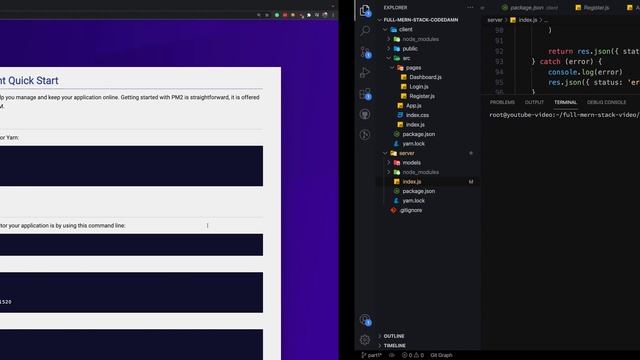The image size is (640, 360).
Task: Open the OUTPUT panel tab
Action: coord(534,102)
